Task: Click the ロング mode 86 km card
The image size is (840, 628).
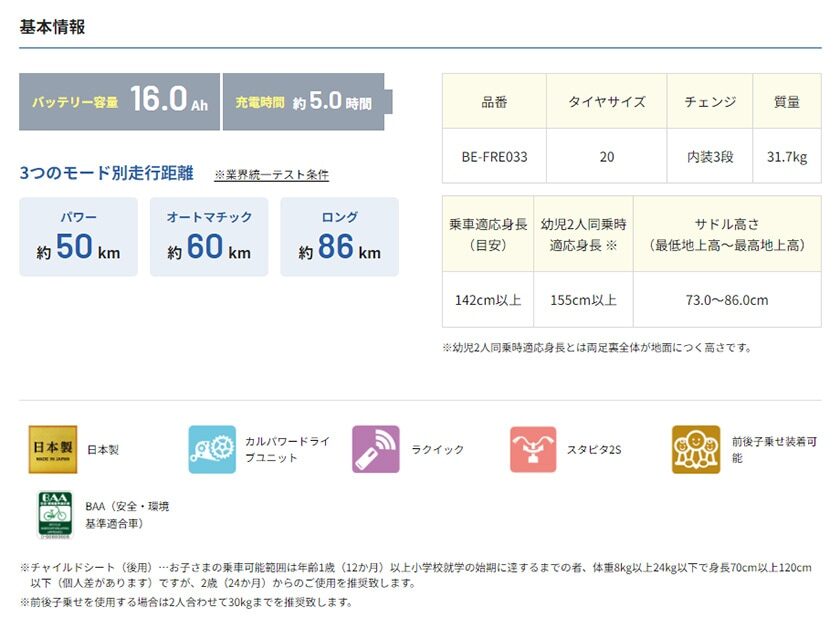Action: [339, 237]
